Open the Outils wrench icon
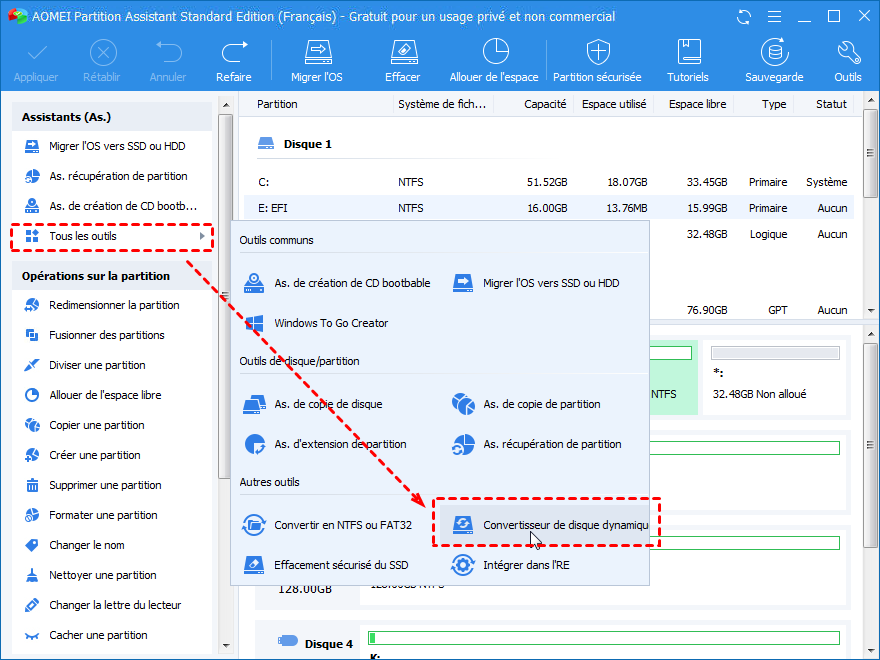880x660 pixels. tap(847, 61)
